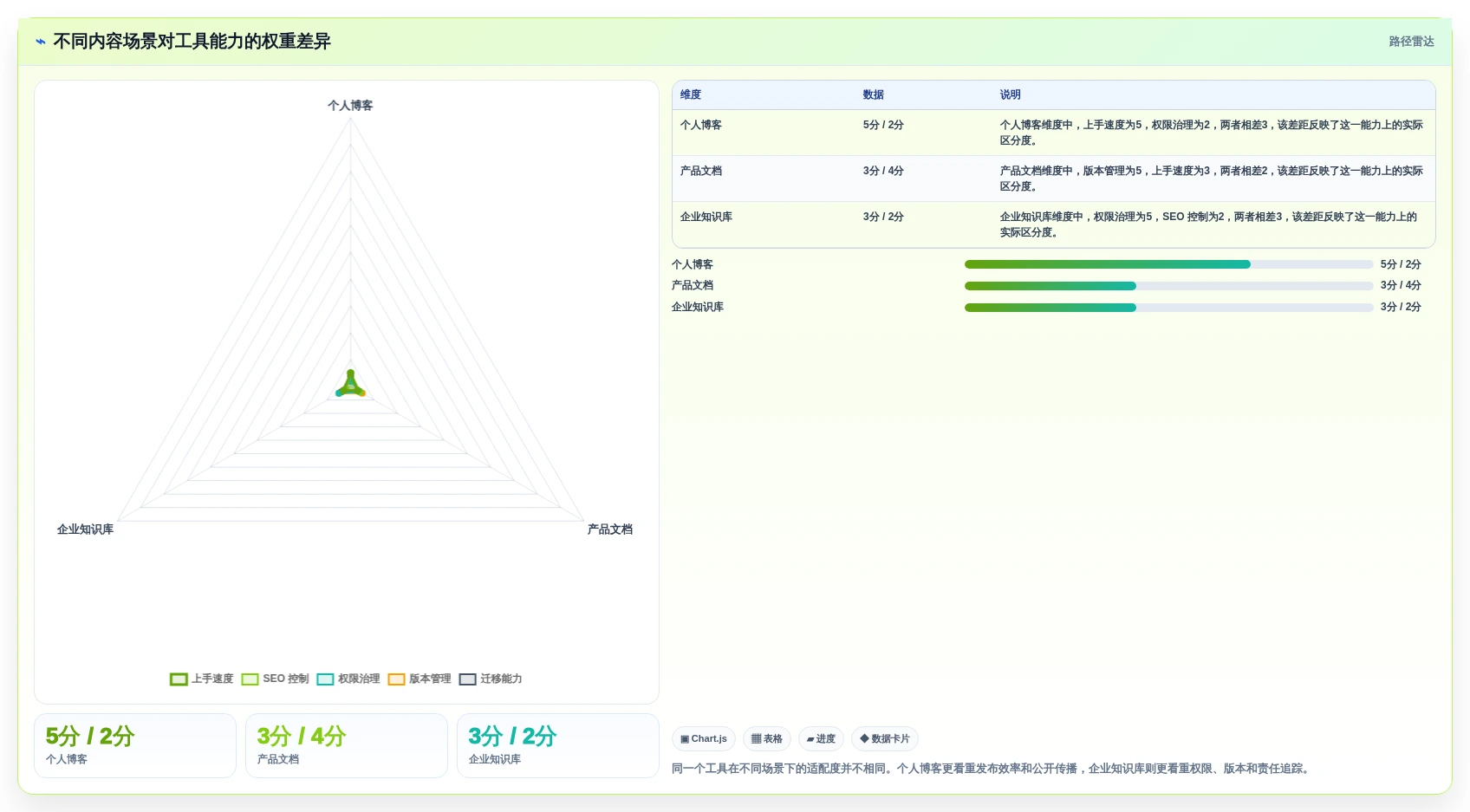Click the 个人博客 description cell text
The image size is (1470, 812).
(x=1212, y=133)
